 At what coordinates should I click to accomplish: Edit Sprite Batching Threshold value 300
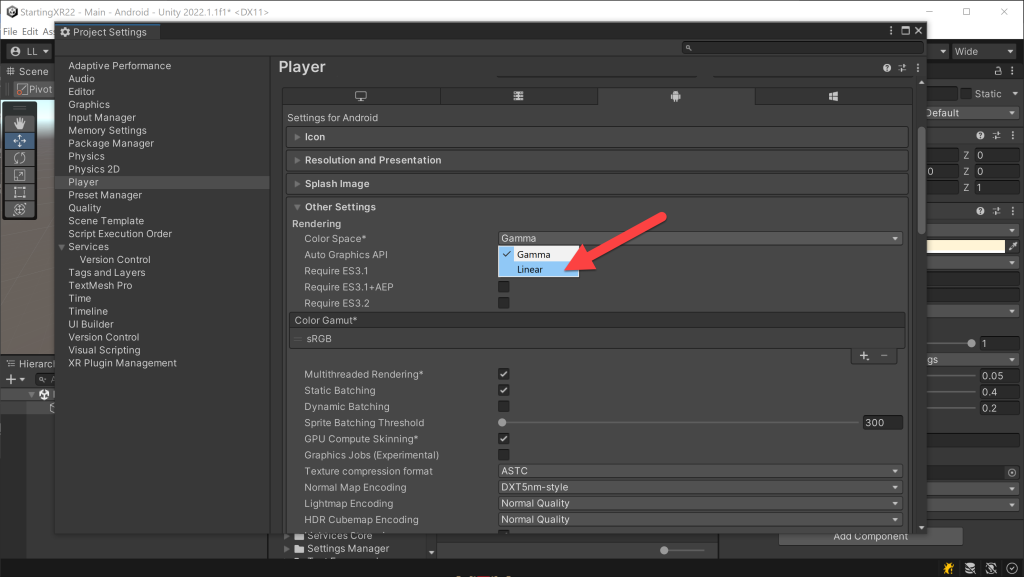(883, 423)
